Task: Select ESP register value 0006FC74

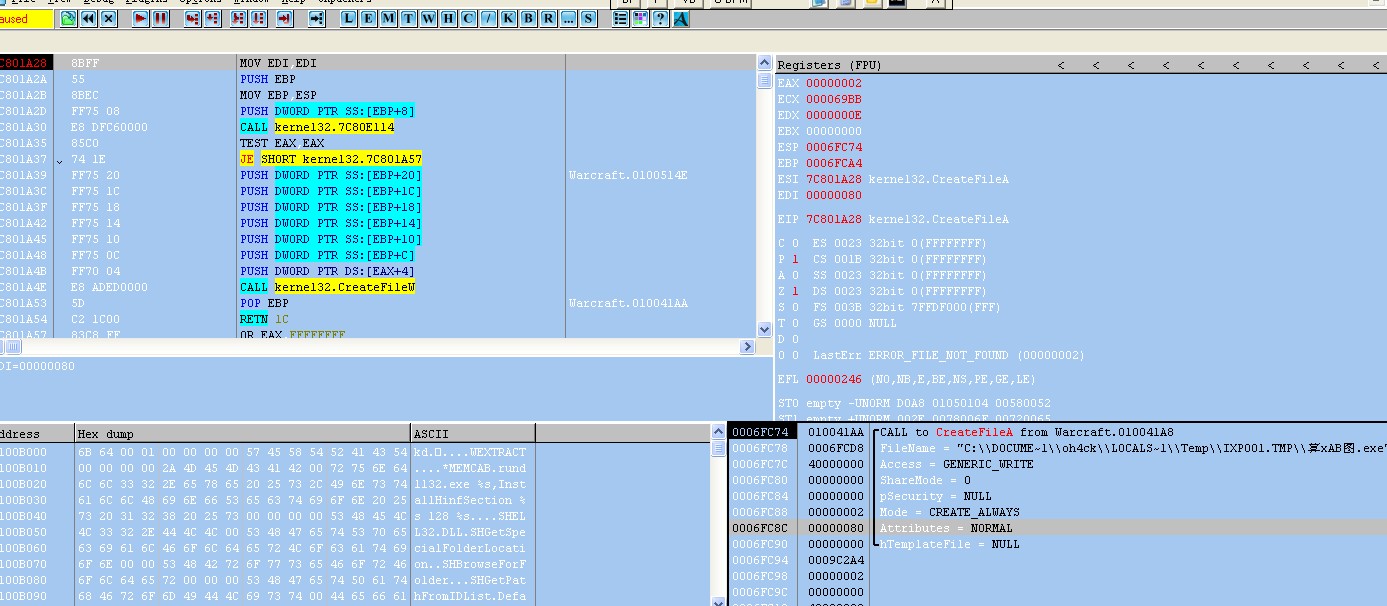Action: [x=834, y=147]
